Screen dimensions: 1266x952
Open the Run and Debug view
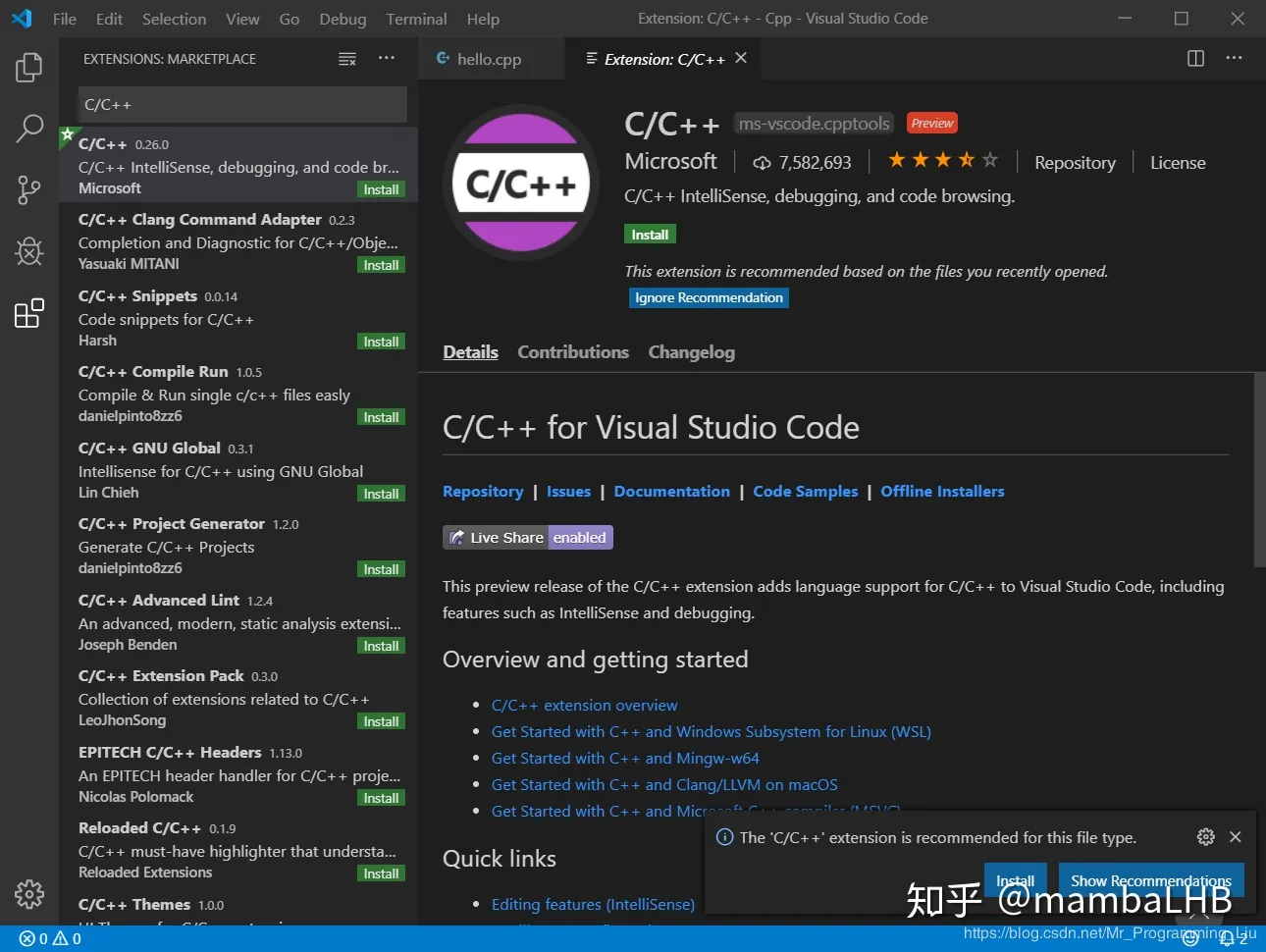[28, 251]
